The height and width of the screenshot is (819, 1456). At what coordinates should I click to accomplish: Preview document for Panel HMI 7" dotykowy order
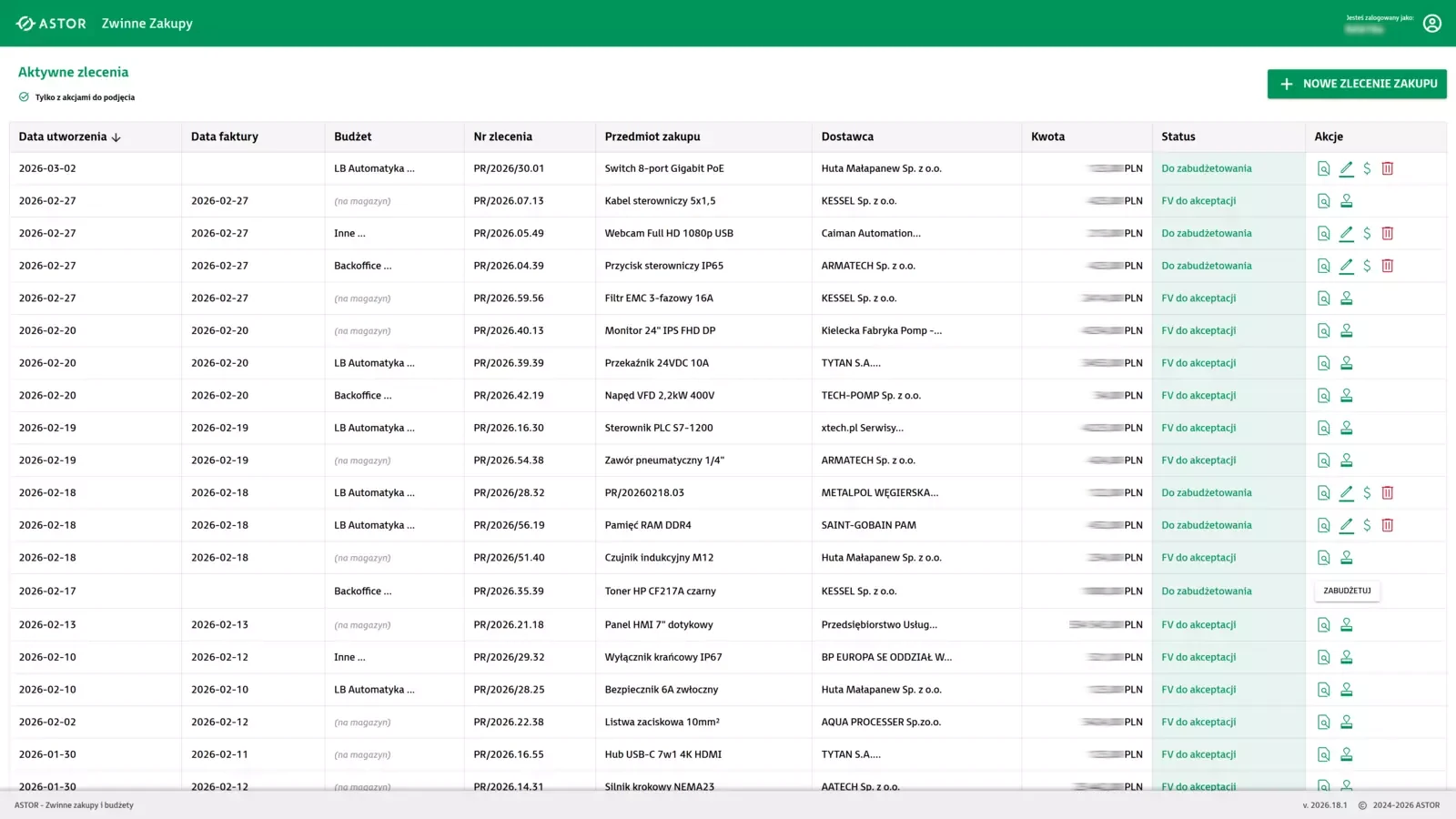click(1323, 624)
